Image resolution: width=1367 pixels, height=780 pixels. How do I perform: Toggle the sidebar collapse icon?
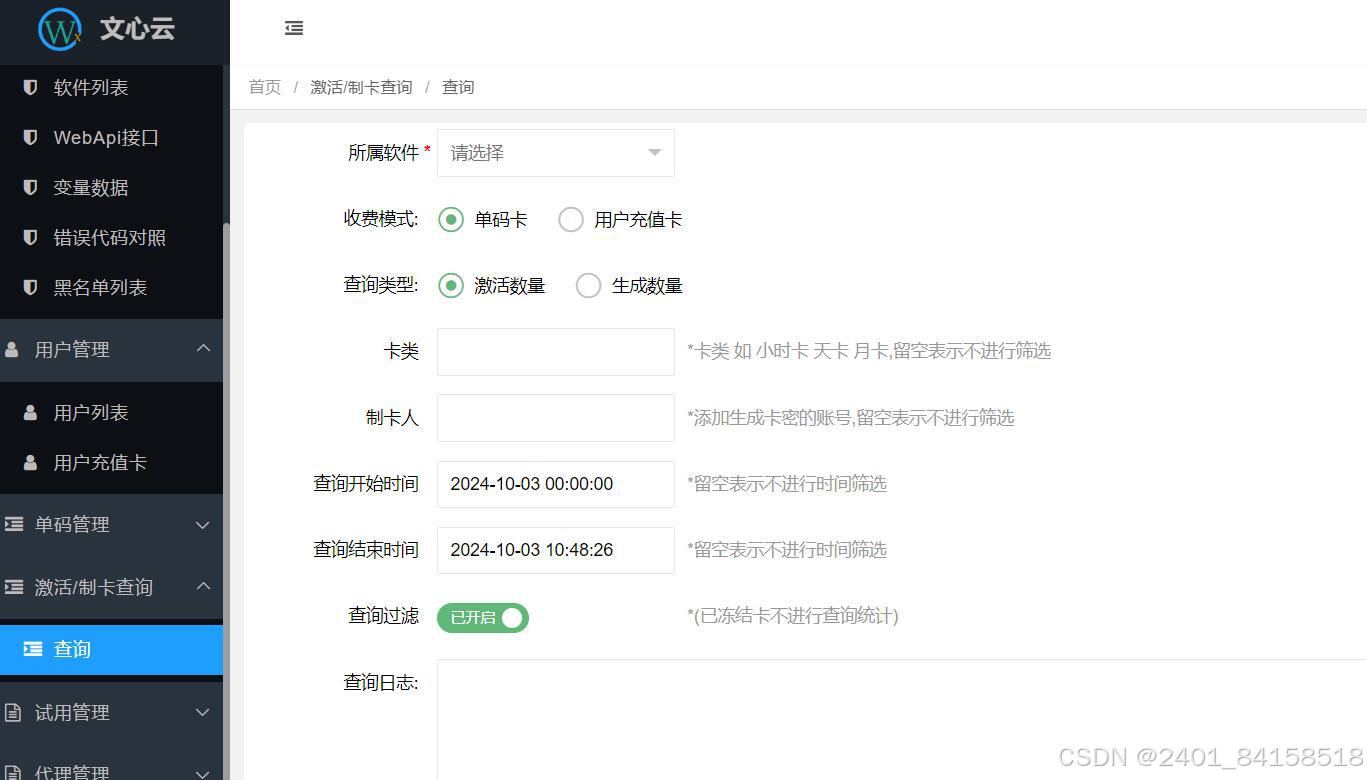point(294,28)
